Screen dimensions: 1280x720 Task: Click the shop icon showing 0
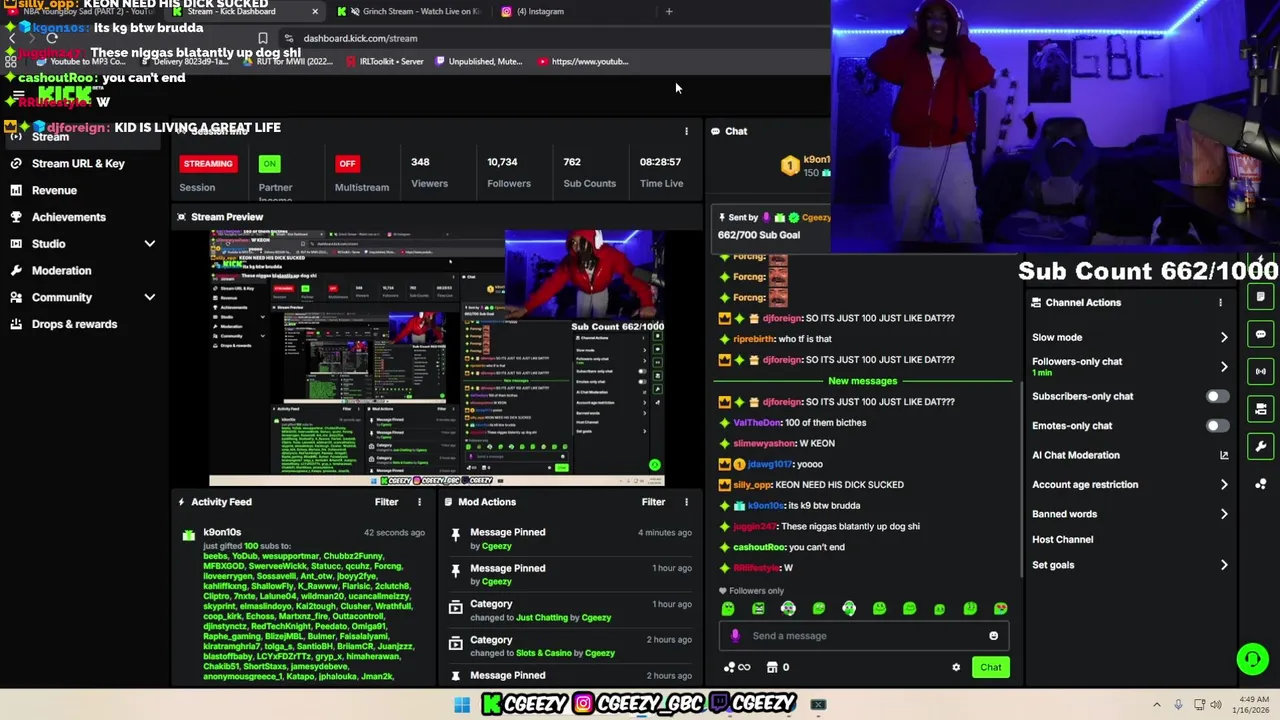pyautogui.click(x=772, y=667)
